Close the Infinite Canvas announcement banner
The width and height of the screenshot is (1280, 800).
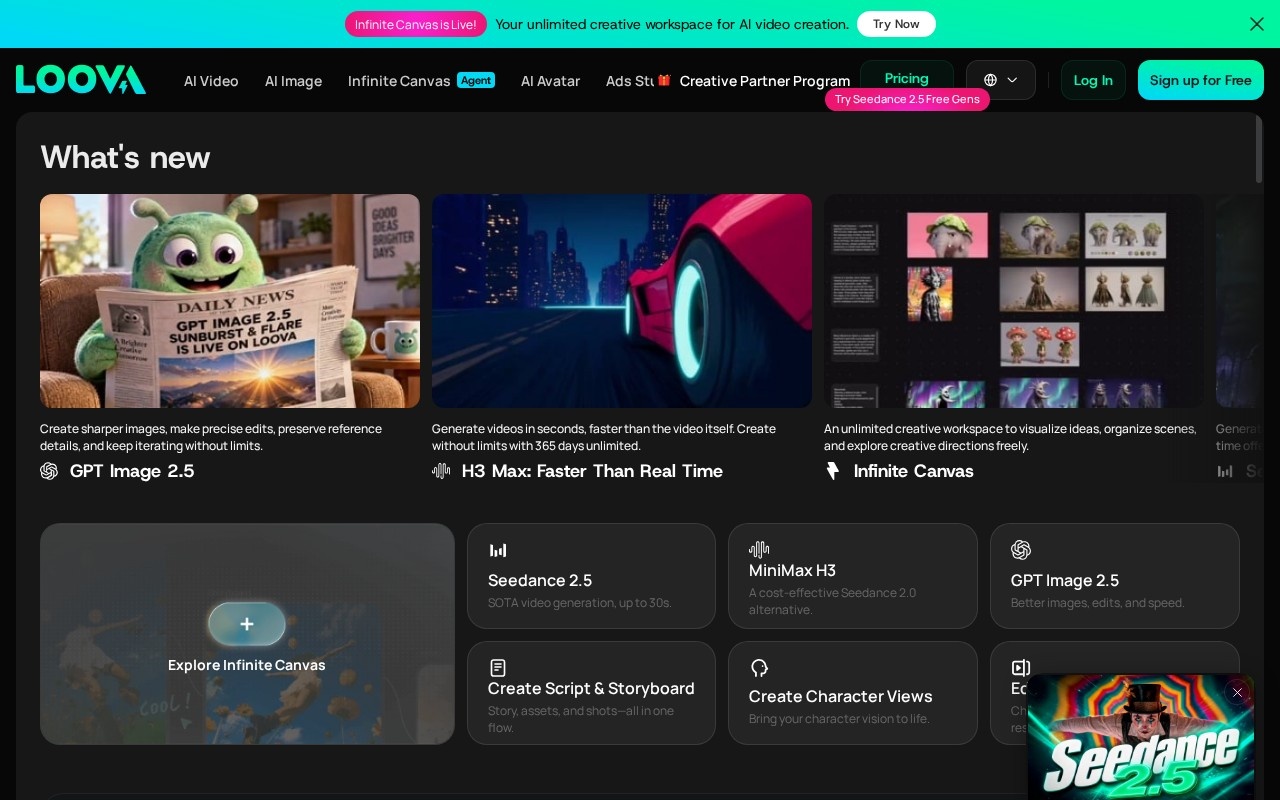click(1257, 24)
